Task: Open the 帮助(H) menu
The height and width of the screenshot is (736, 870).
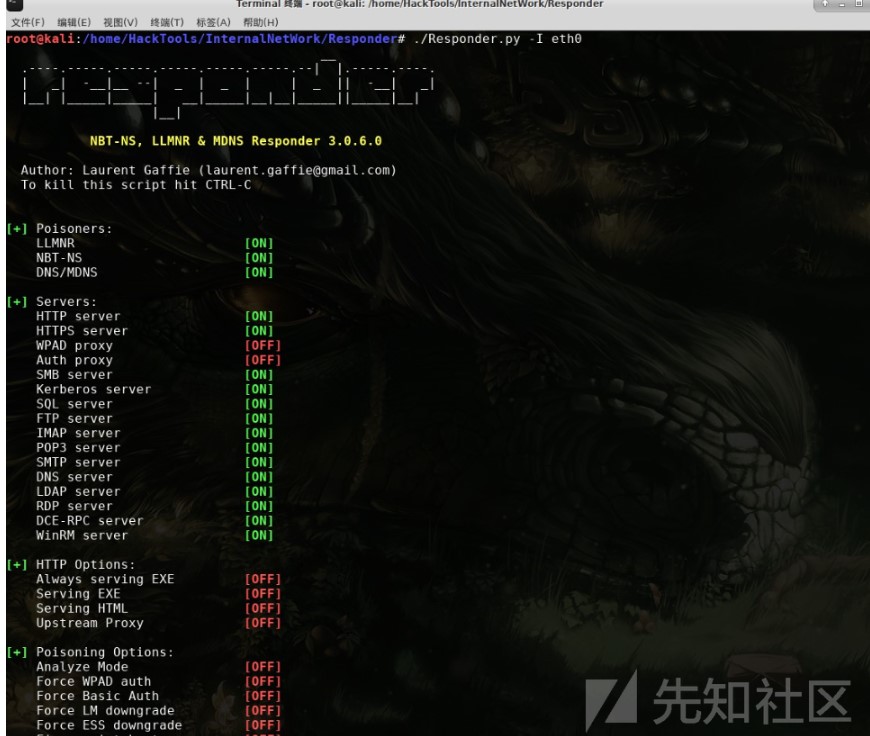Action: point(261,22)
